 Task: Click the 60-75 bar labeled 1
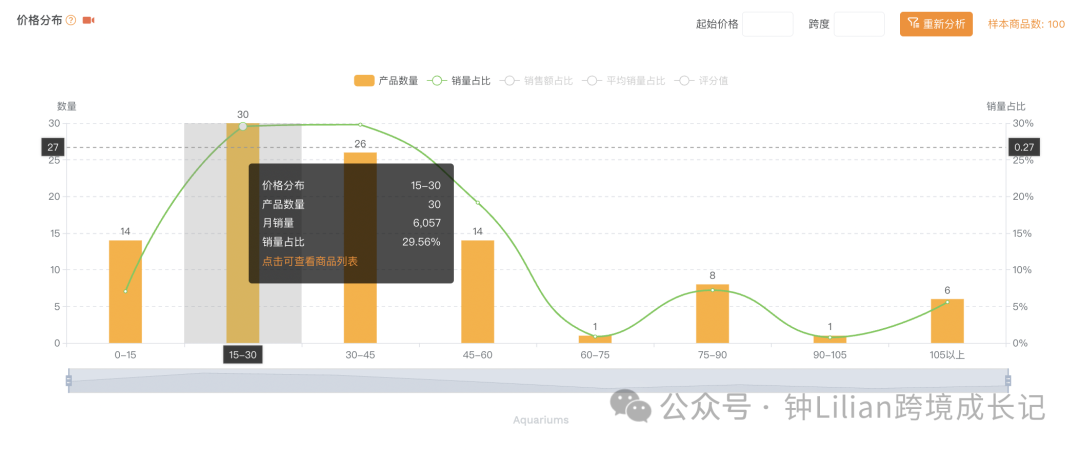pos(595,339)
